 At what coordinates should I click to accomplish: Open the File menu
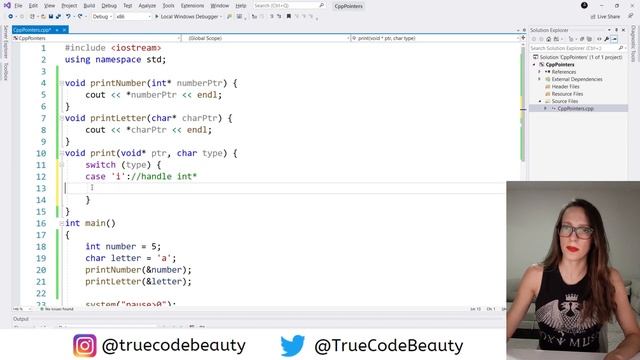point(18,6)
